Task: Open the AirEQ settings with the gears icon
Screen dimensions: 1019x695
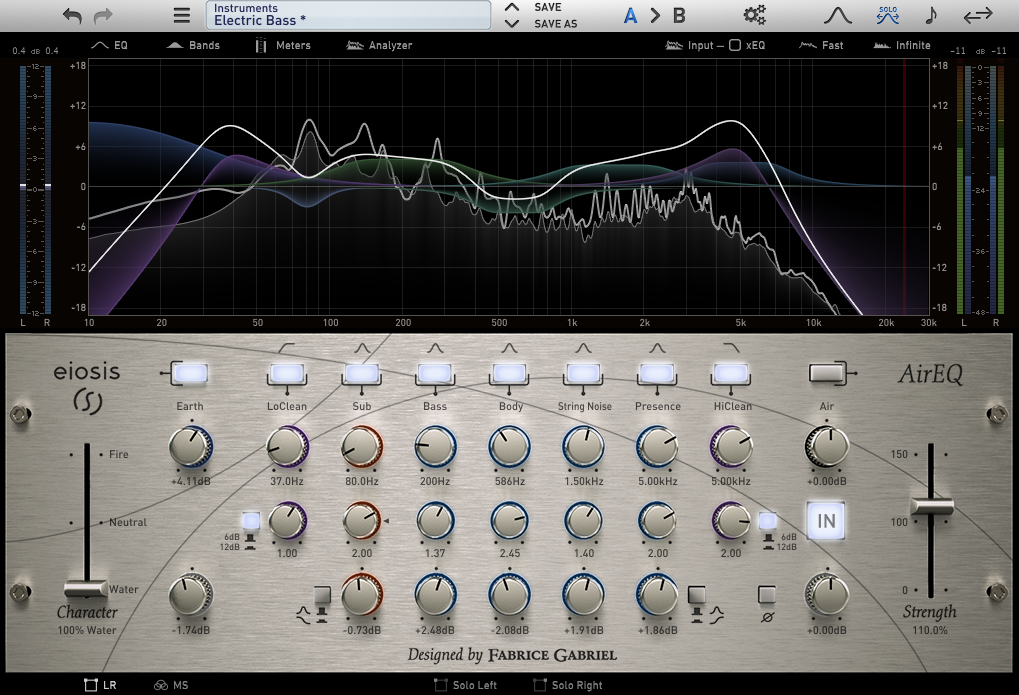Action: pyautogui.click(x=753, y=15)
